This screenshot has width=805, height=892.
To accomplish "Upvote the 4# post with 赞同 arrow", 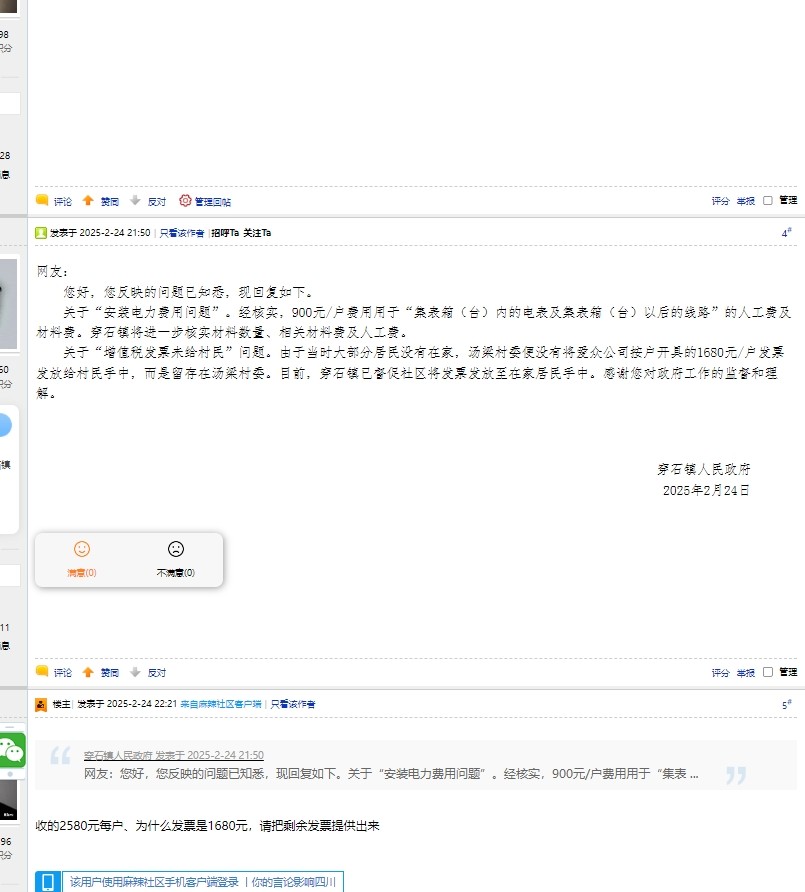I will [88, 673].
